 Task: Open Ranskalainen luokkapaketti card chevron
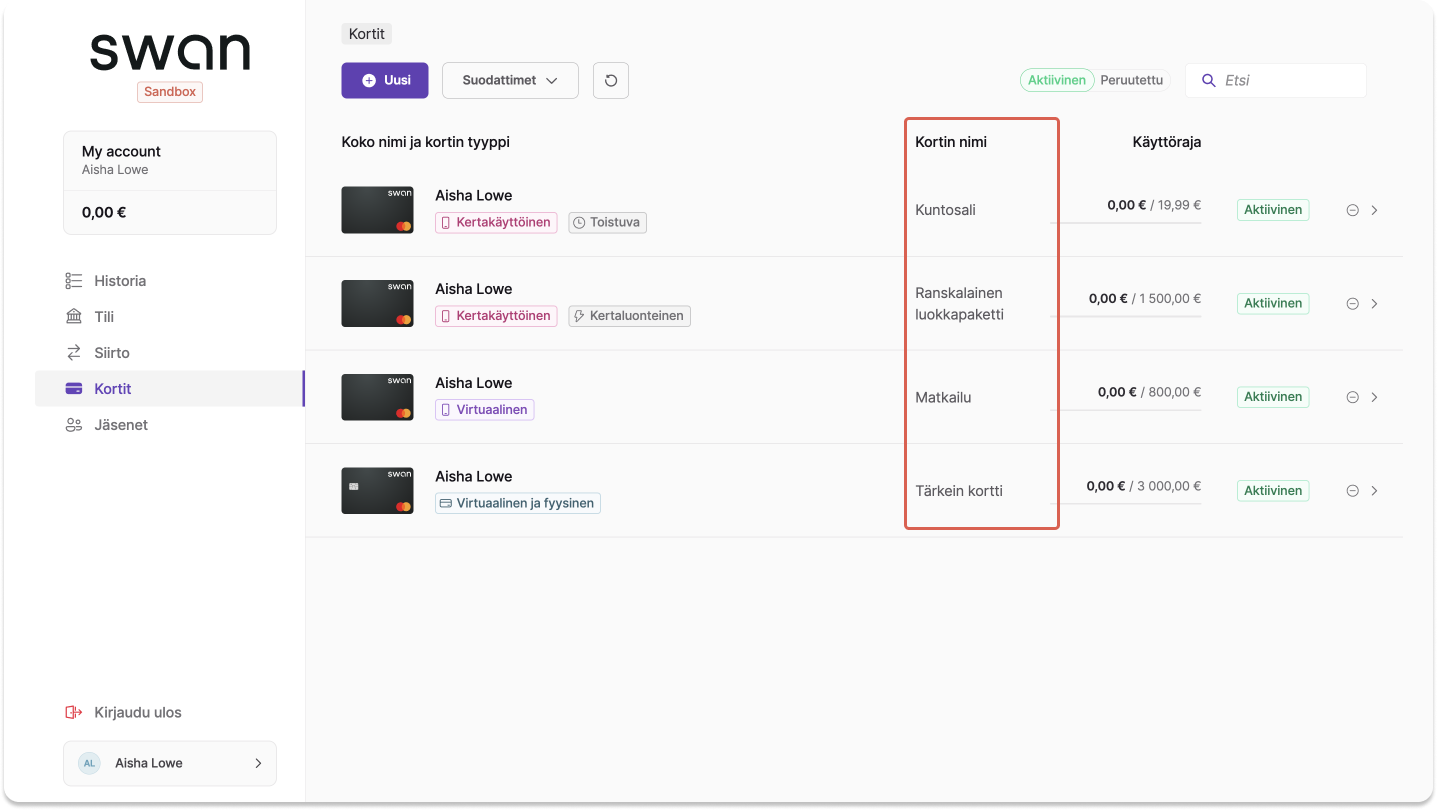(x=1374, y=304)
